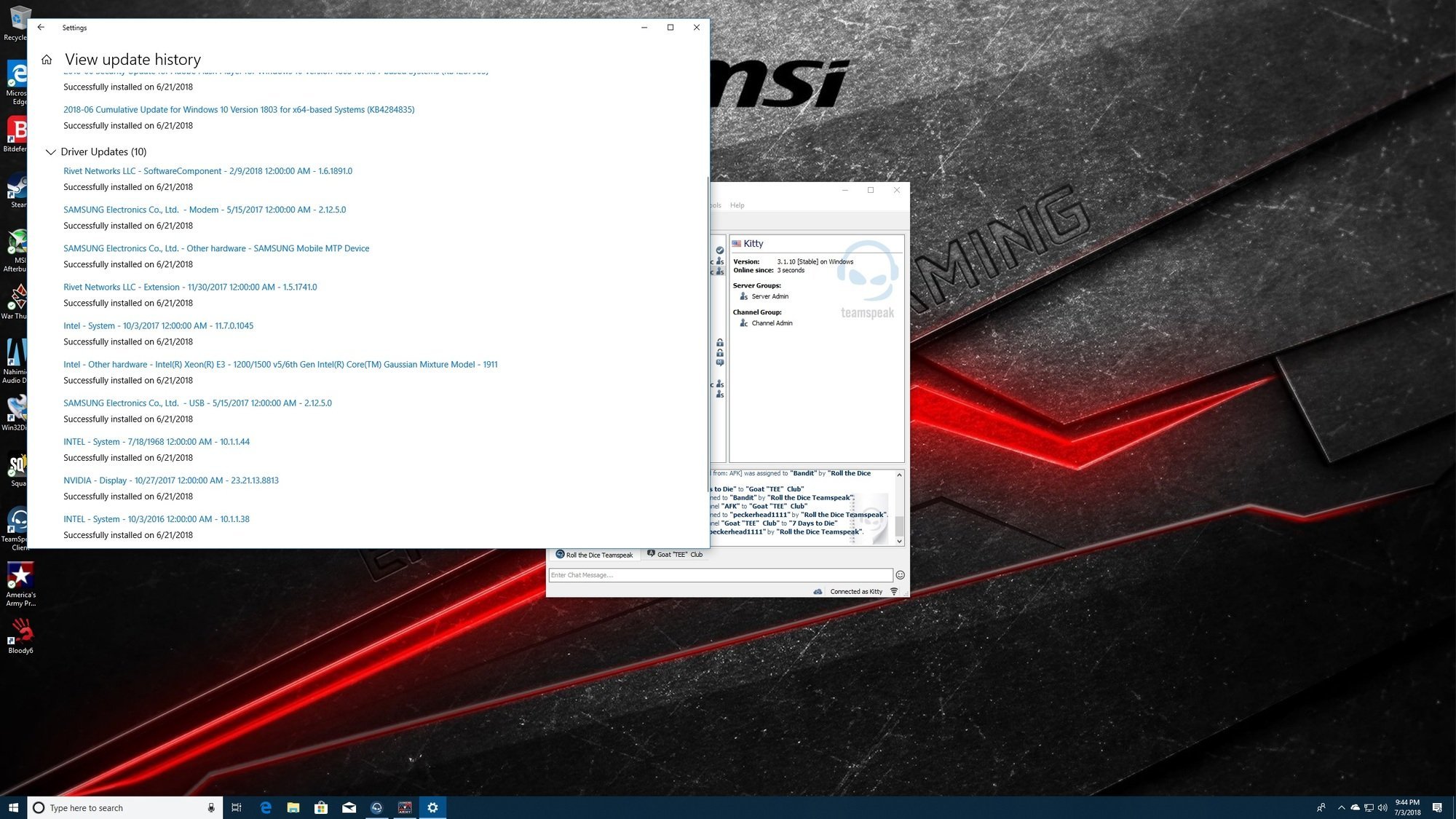Open People icon in system tray
The width and height of the screenshot is (1456, 819).
1321,807
